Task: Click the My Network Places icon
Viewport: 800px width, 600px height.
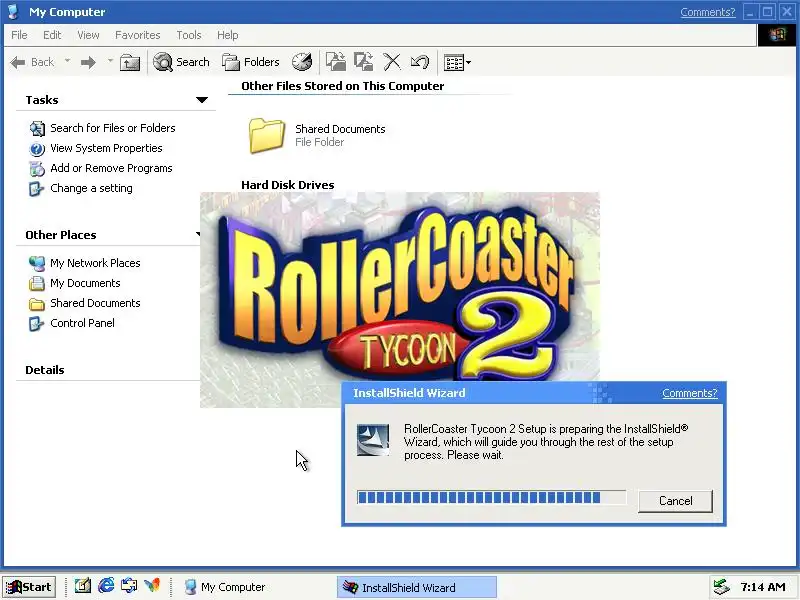Action: click(x=37, y=263)
